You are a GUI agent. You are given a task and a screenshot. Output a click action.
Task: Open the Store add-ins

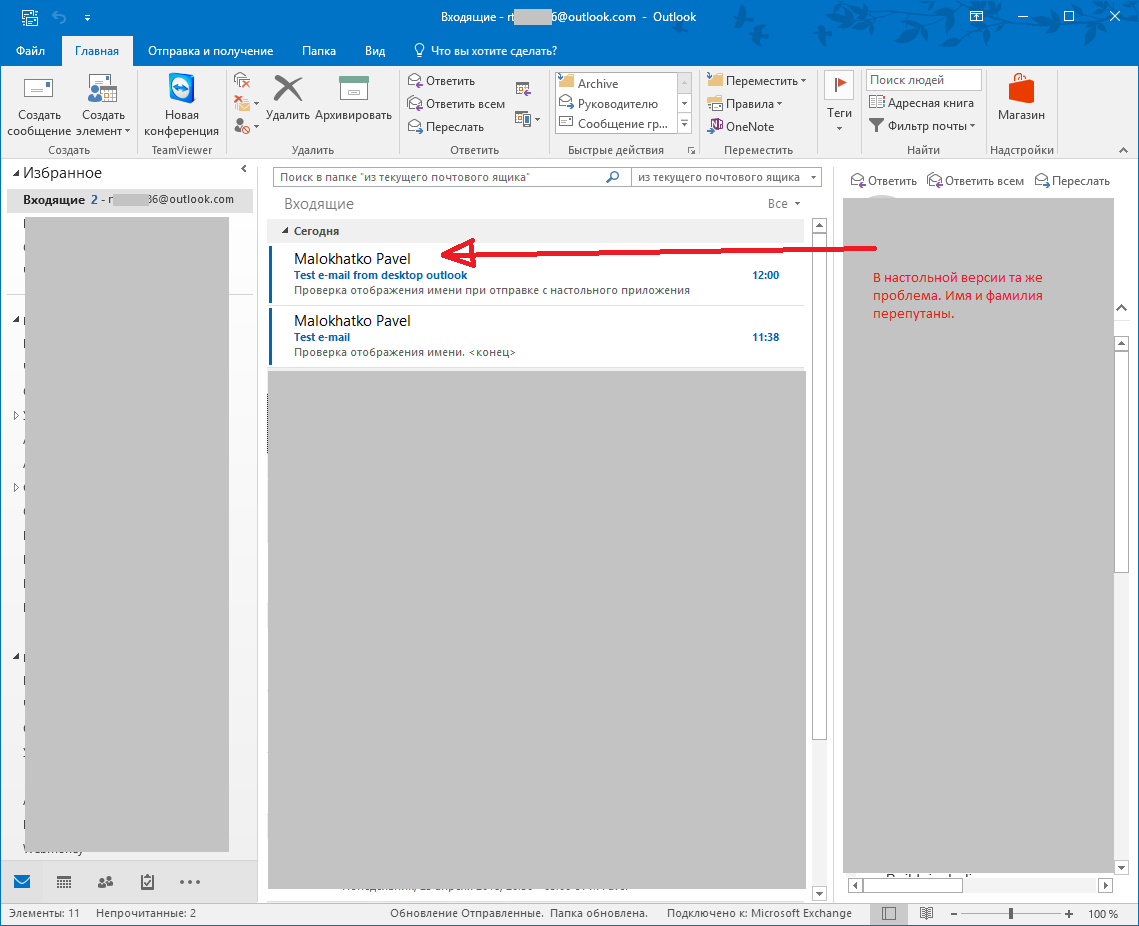point(1021,97)
